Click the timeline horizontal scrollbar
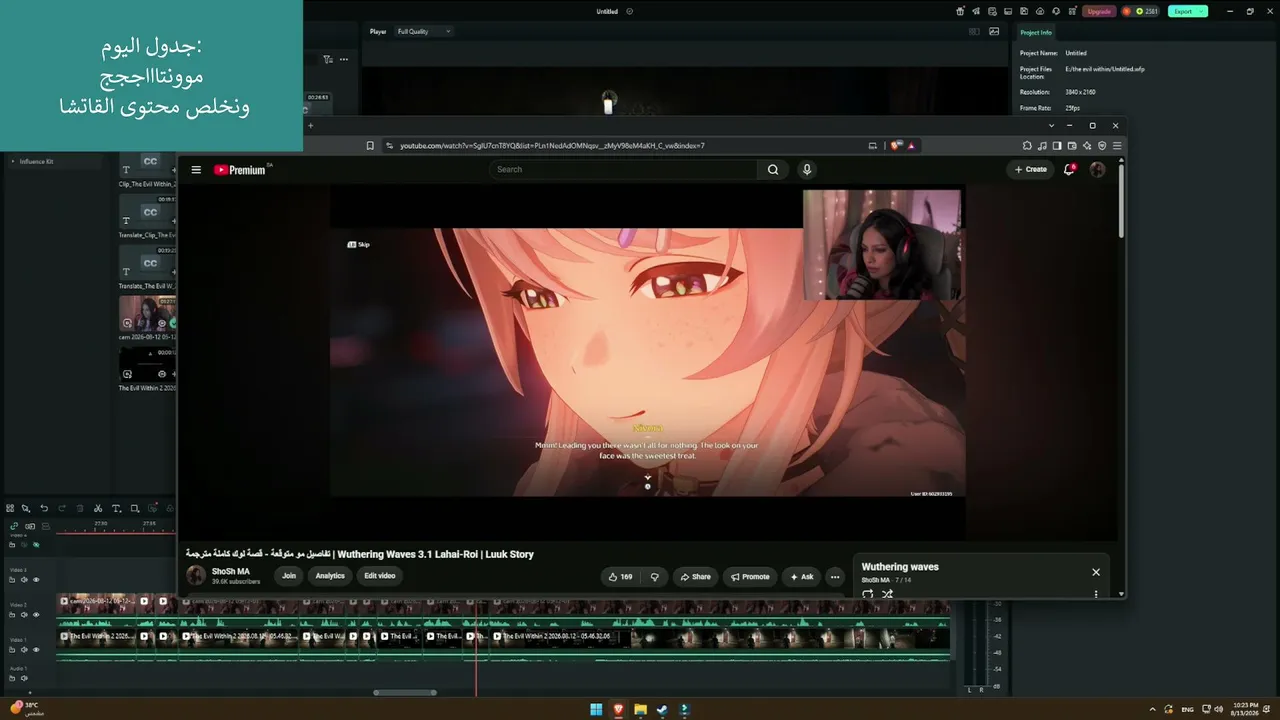The height and width of the screenshot is (720, 1280). tap(405, 692)
